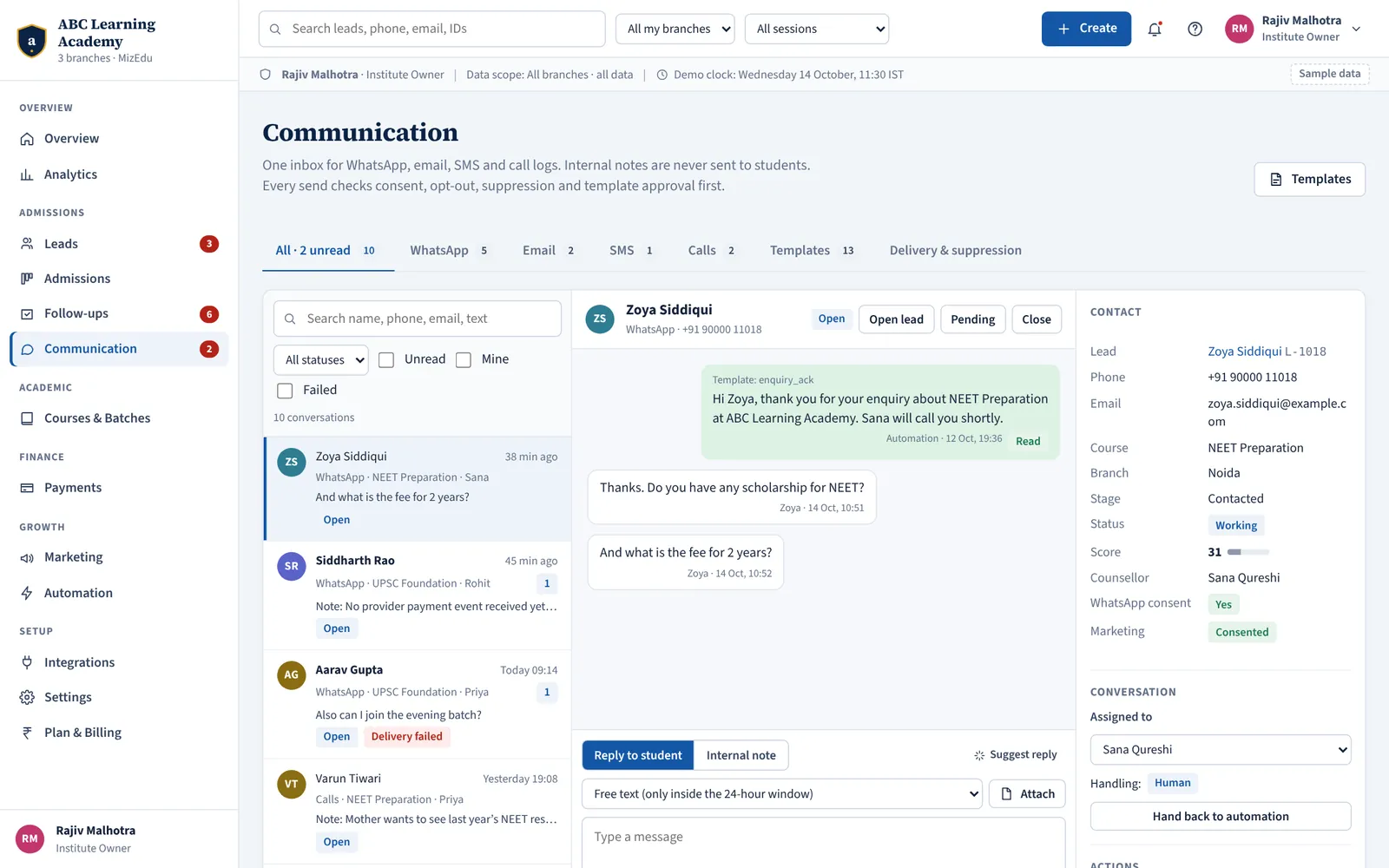
Task: Open Admissions via its flag icon
Action: (27, 279)
